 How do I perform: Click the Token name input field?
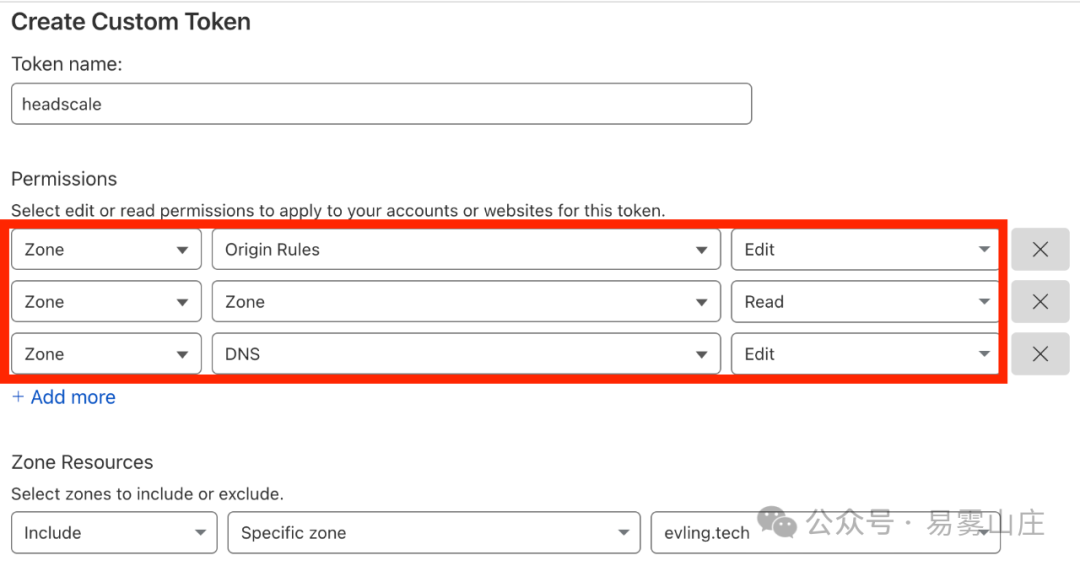382,104
